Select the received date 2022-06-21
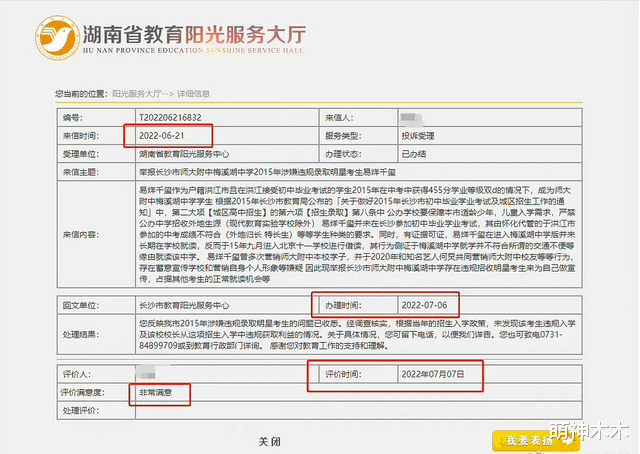Image resolution: width=640 pixels, height=454 pixels. click(x=162, y=136)
